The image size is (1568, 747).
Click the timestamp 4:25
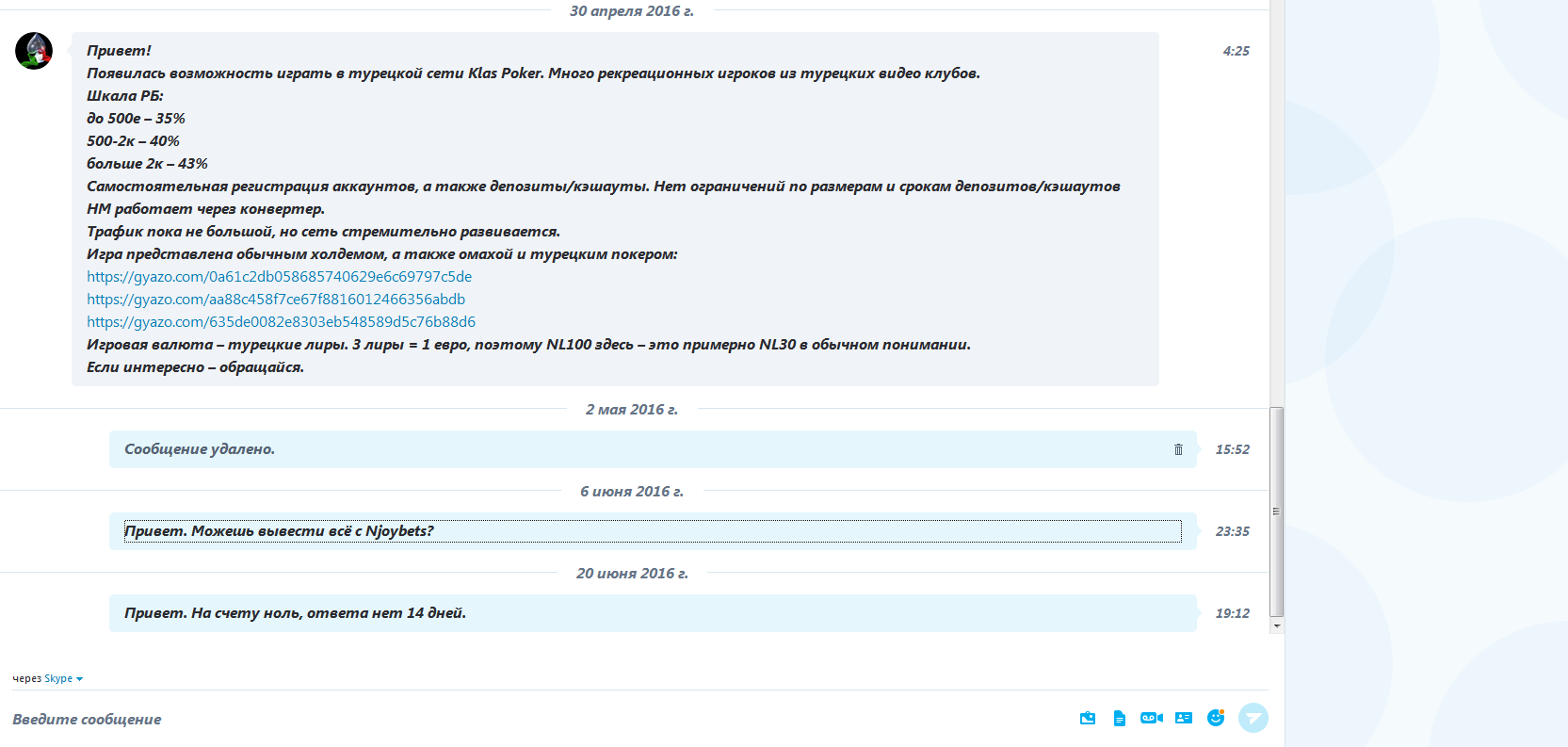[x=1236, y=51]
